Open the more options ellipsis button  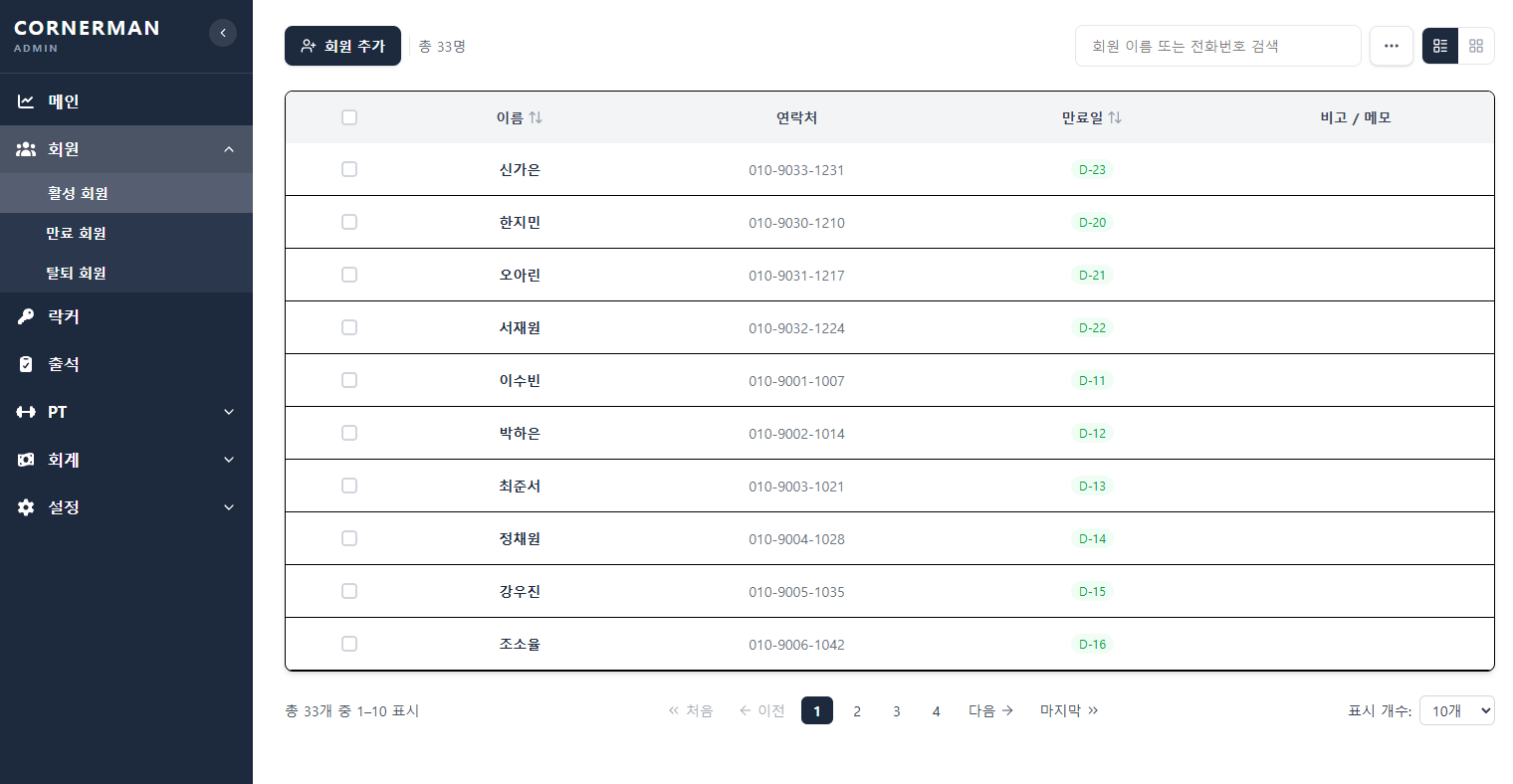(1392, 46)
